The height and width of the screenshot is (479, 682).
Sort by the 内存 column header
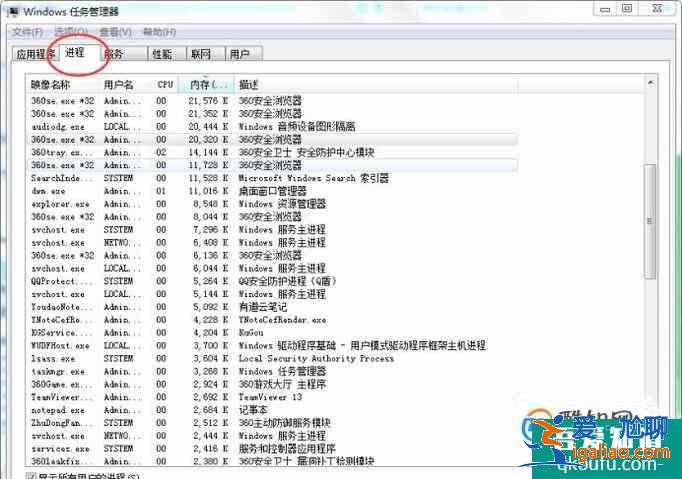click(x=207, y=84)
